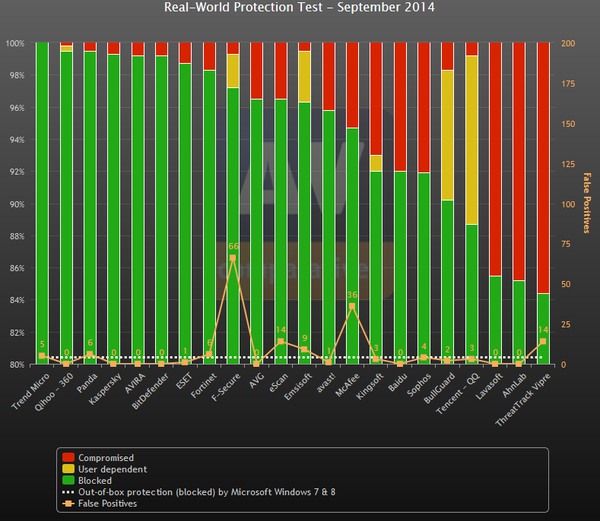Click the Fortinet axis label
This screenshot has width=600, height=521.
tap(204, 386)
